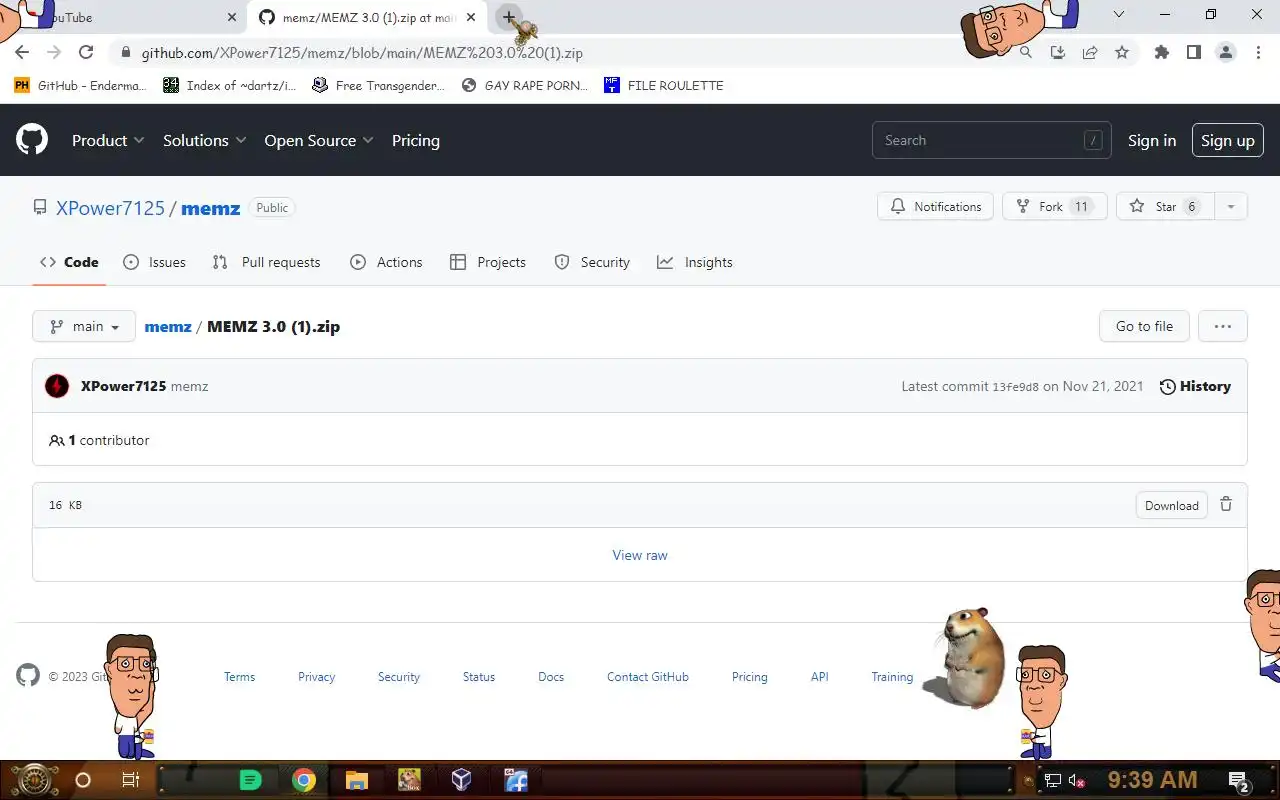Open the View raw link
The height and width of the screenshot is (800, 1280).
point(640,555)
